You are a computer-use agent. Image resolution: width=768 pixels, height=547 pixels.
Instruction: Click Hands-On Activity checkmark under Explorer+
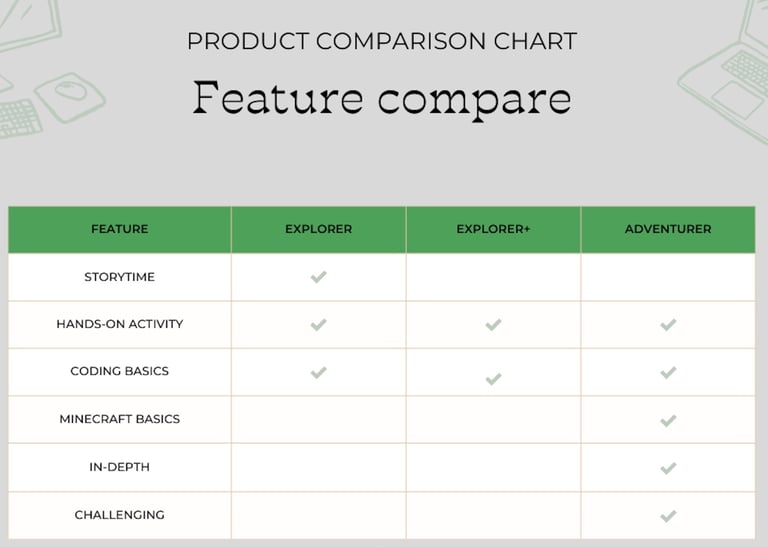click(493, 325)
